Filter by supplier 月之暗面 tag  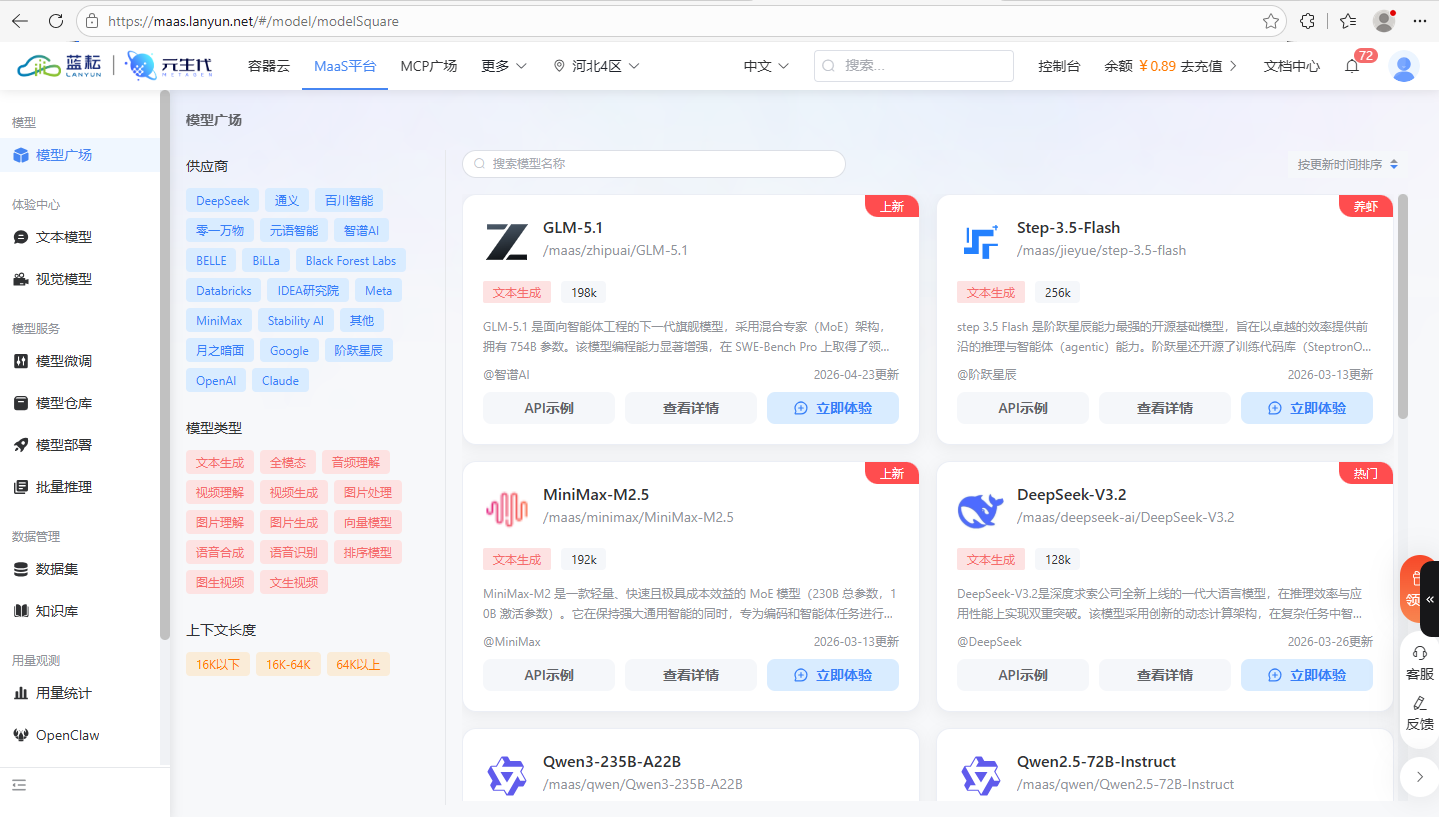[220, 351]
